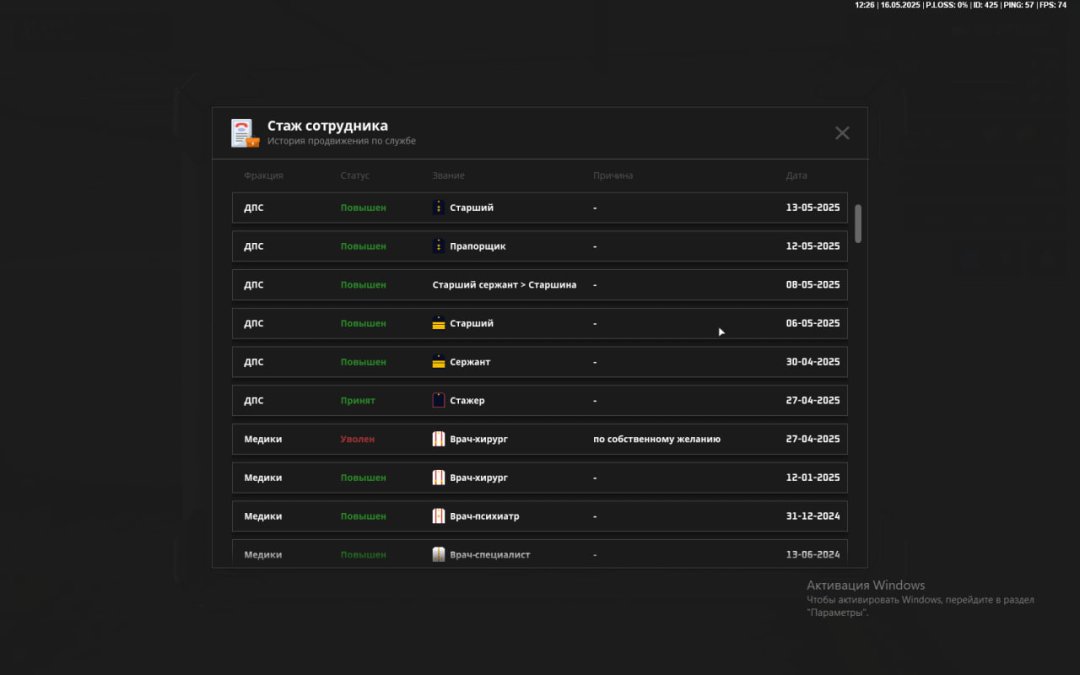
Task: Click the Старший icon in the 06-05-2025 row
Action: pos(438,323)
